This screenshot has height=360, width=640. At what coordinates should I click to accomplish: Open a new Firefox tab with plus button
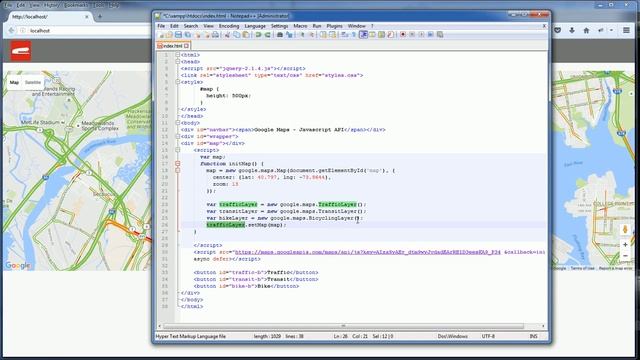pos(100,17)
